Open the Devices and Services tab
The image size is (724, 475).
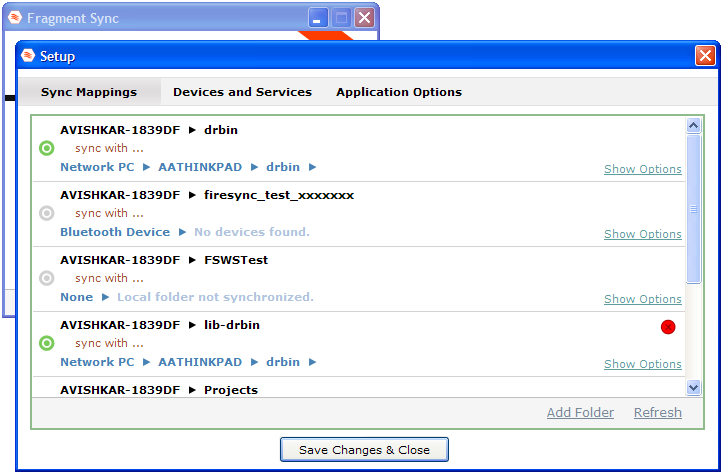242,92
